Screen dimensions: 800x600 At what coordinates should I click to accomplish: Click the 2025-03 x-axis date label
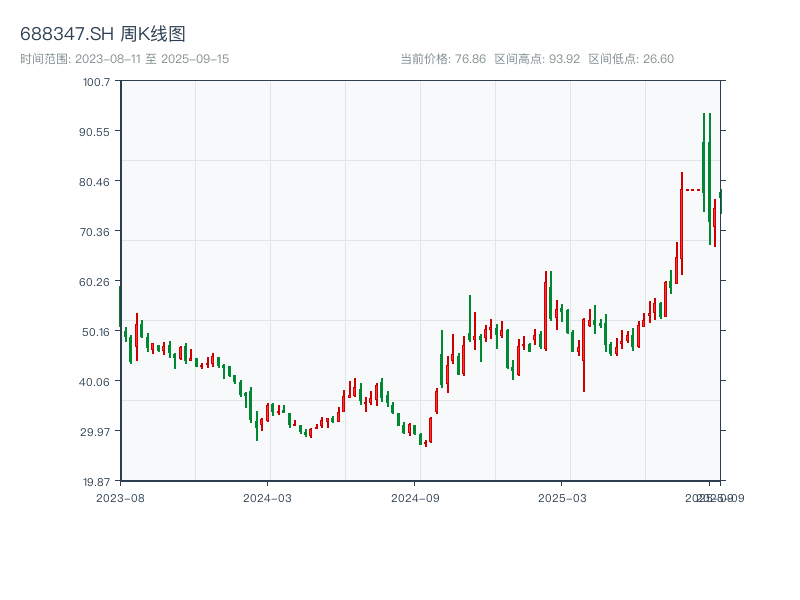(x=562, y=497)
